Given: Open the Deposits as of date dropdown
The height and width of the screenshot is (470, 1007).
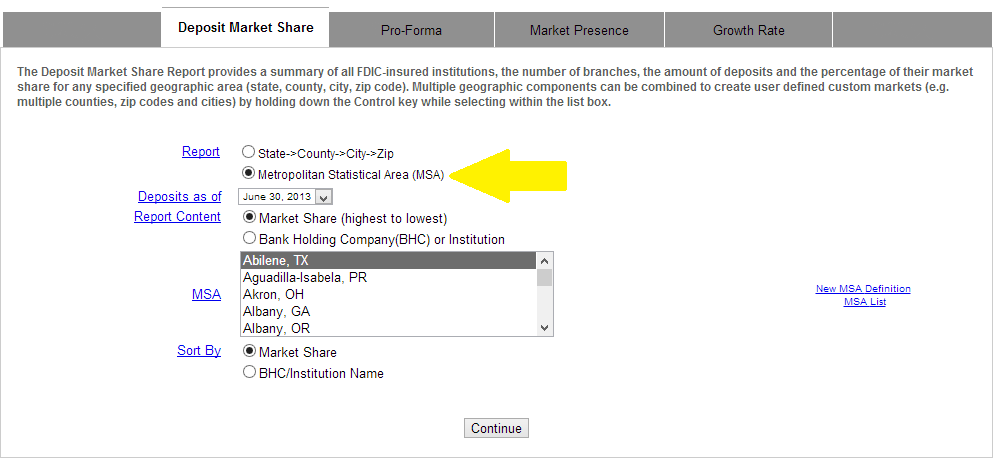Looking at the screenshot, I should (x=323, y=197).
